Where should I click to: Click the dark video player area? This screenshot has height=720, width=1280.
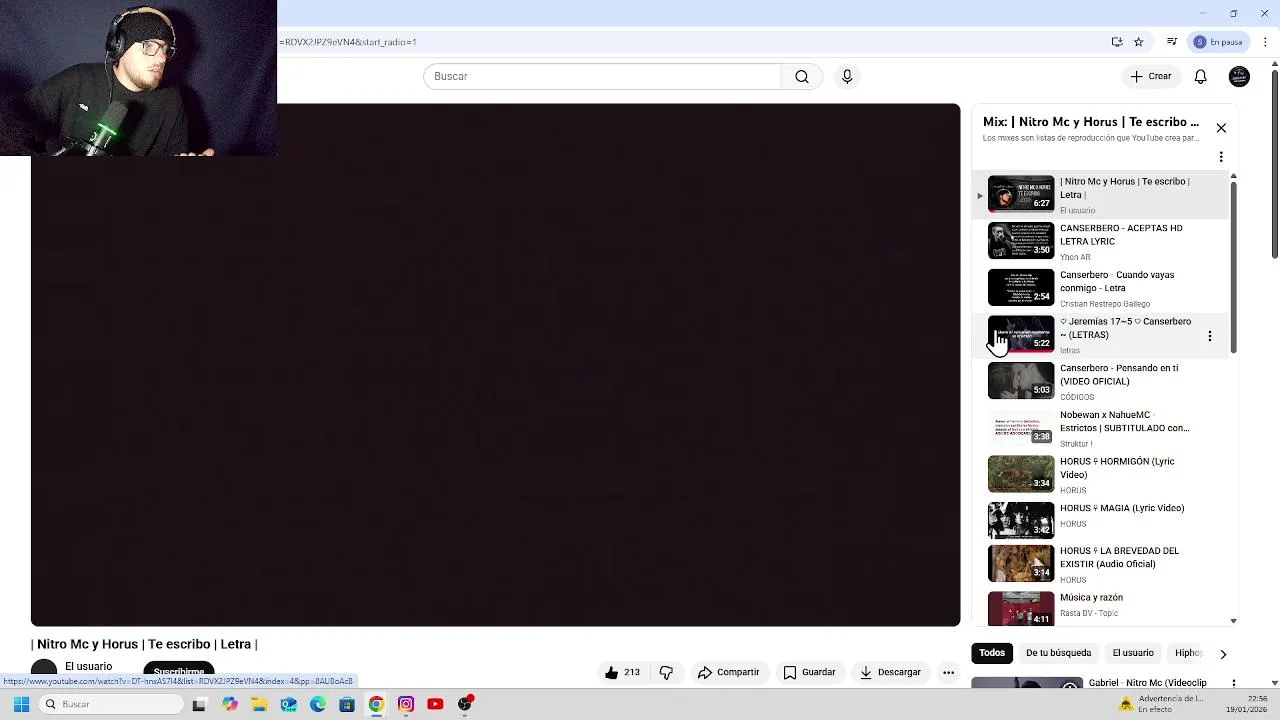click(495, 365)
